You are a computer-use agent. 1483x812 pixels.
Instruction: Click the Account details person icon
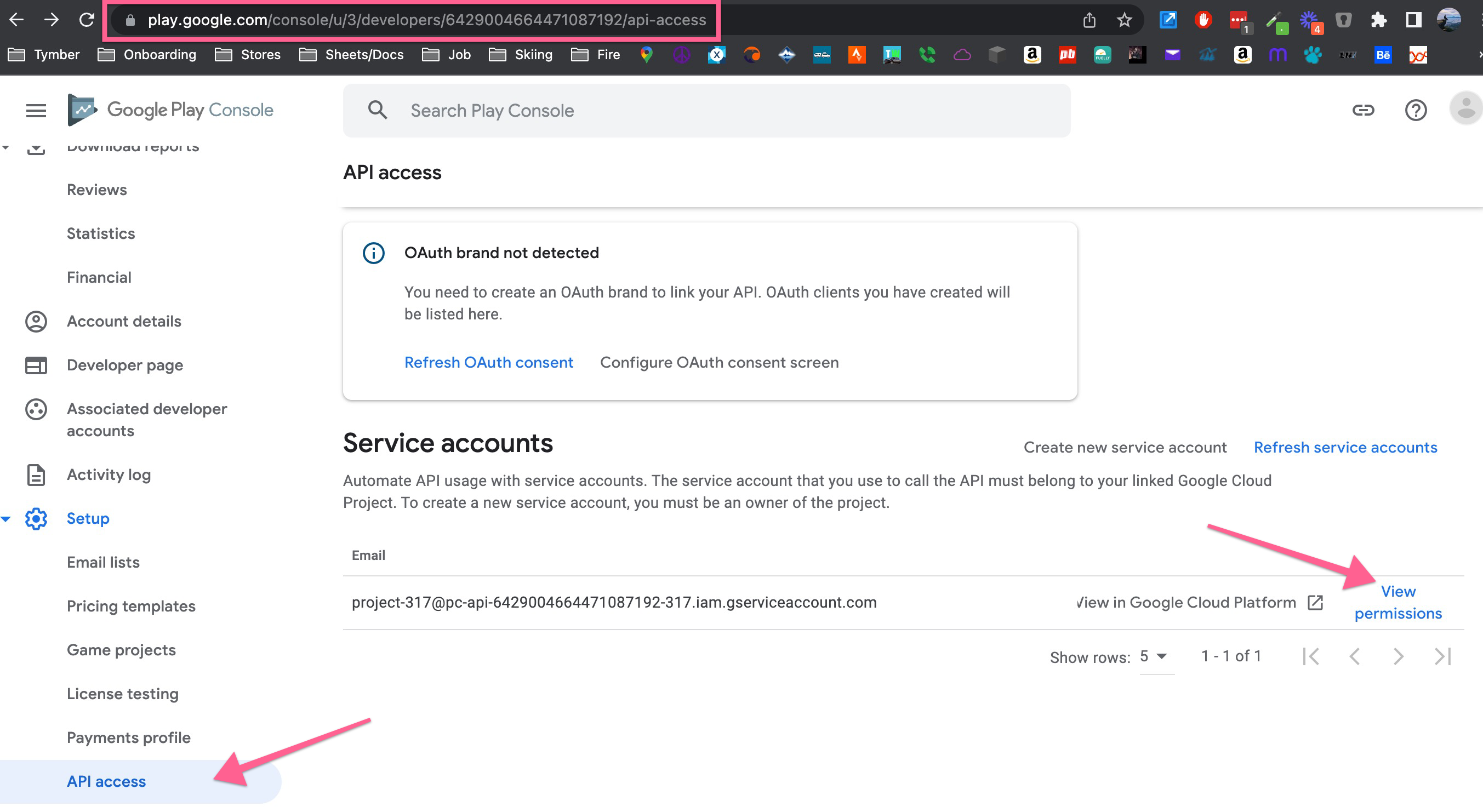(36, 321)
